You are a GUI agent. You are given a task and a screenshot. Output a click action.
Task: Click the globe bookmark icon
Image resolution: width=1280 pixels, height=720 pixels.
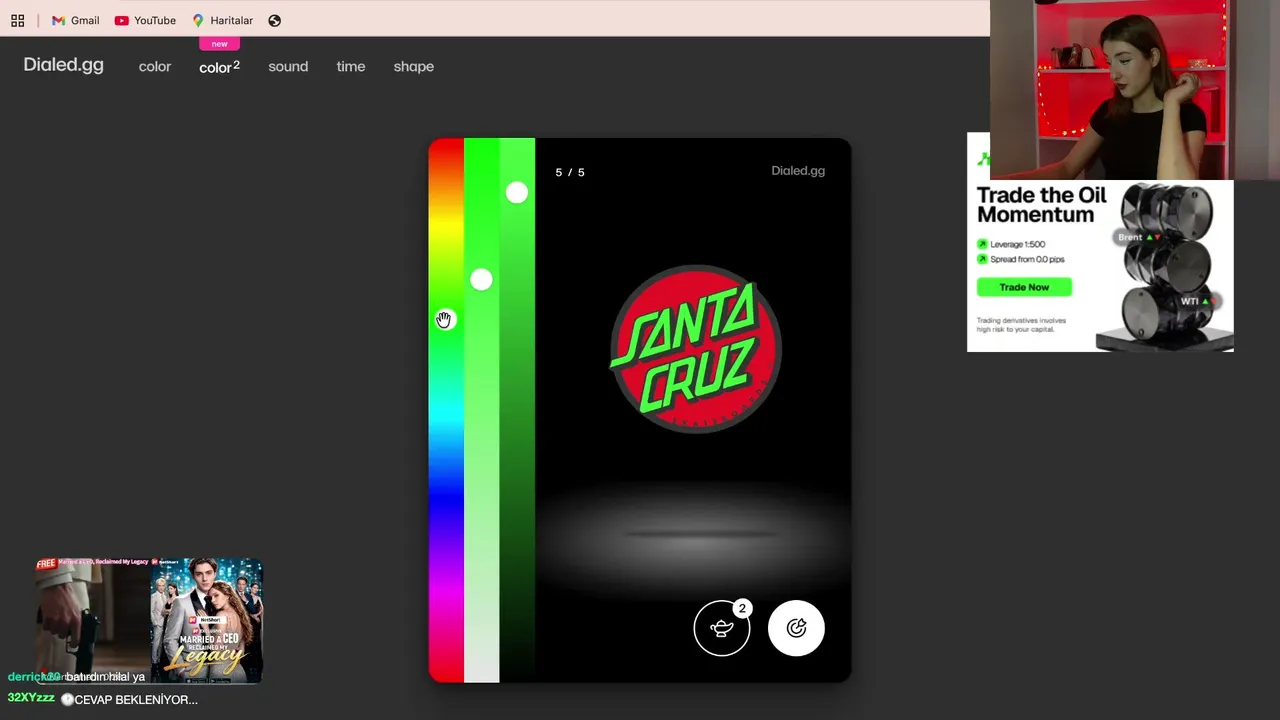coord(275,20)
